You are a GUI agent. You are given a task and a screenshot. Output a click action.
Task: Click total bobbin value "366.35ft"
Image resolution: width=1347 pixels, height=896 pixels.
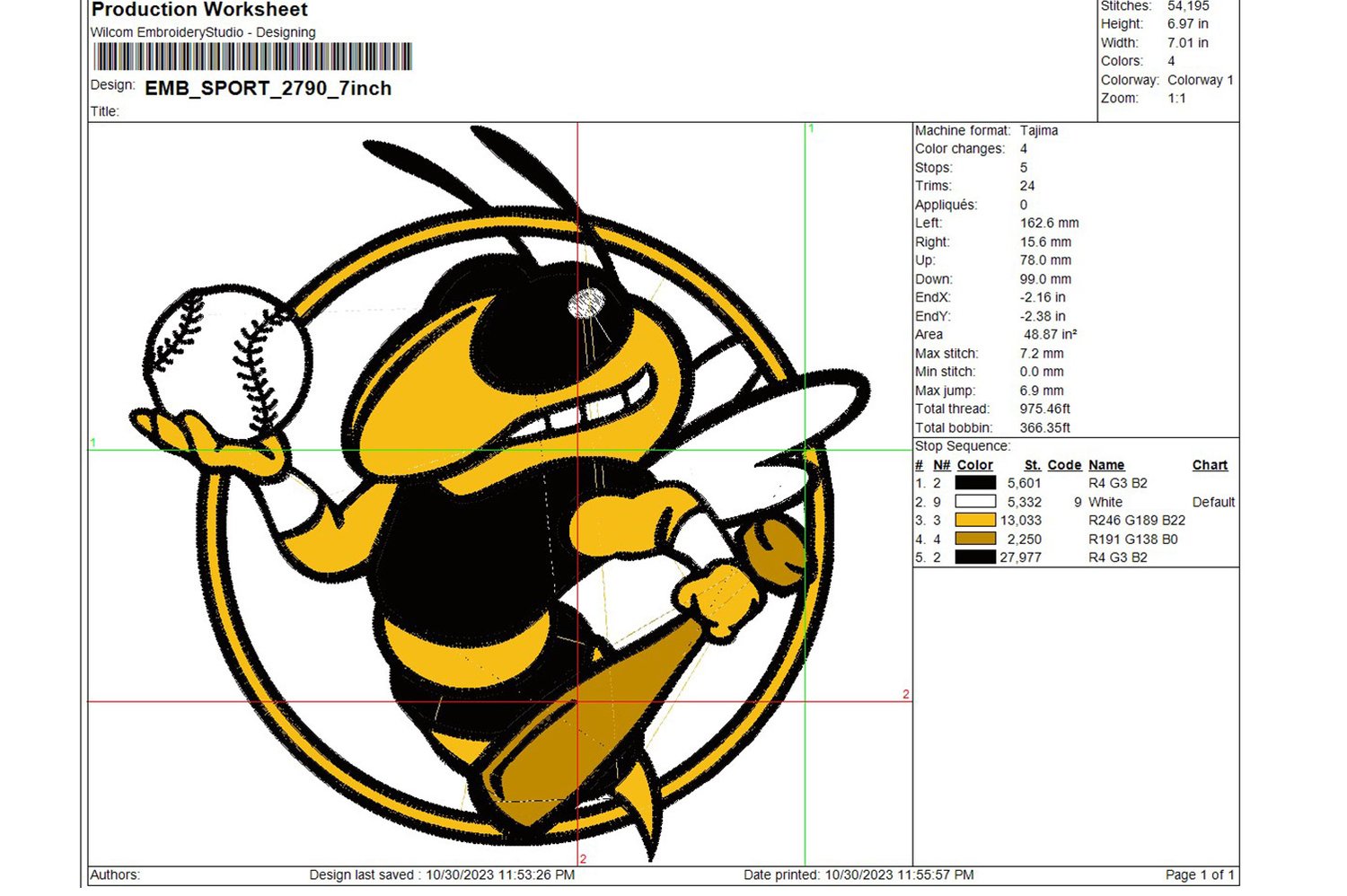coord(1045,428)
